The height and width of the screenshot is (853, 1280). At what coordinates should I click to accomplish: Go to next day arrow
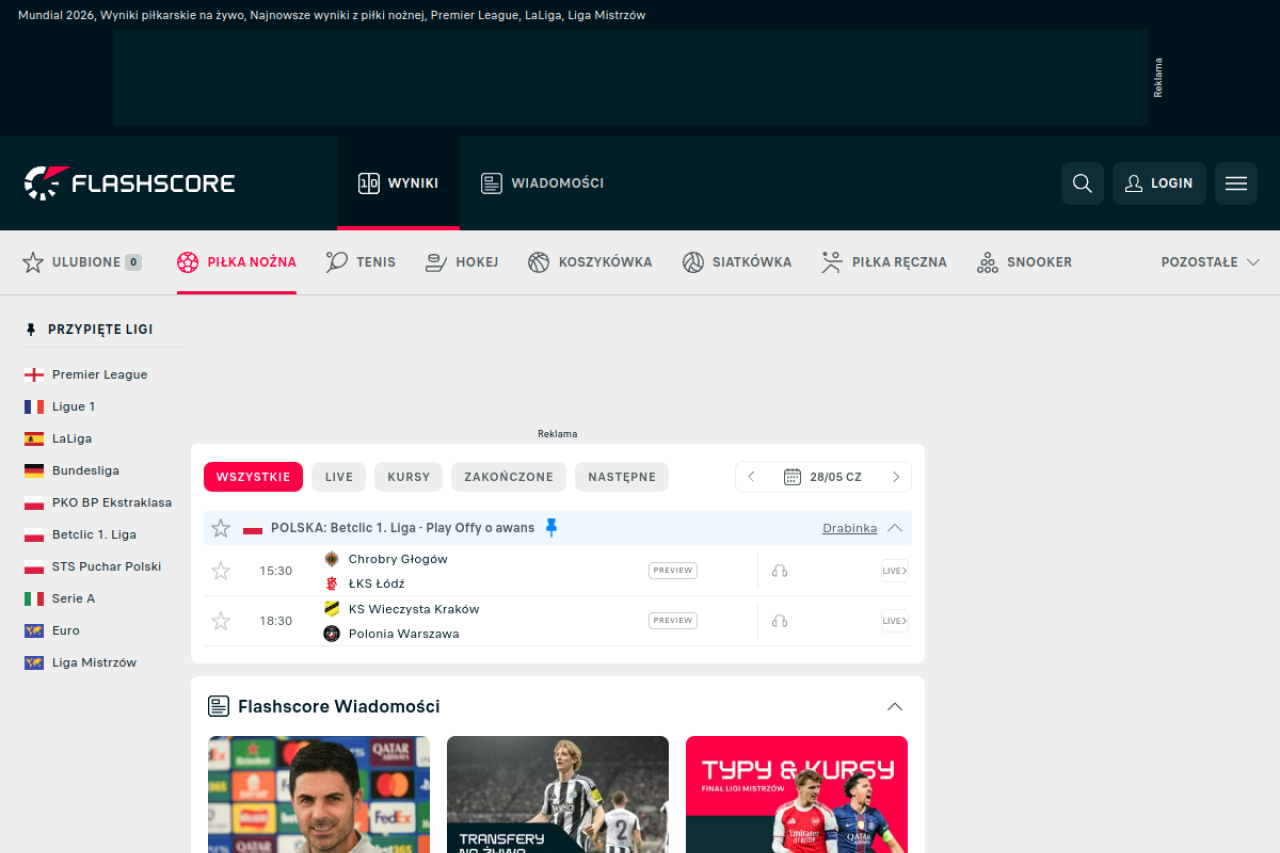coord(896,477)
